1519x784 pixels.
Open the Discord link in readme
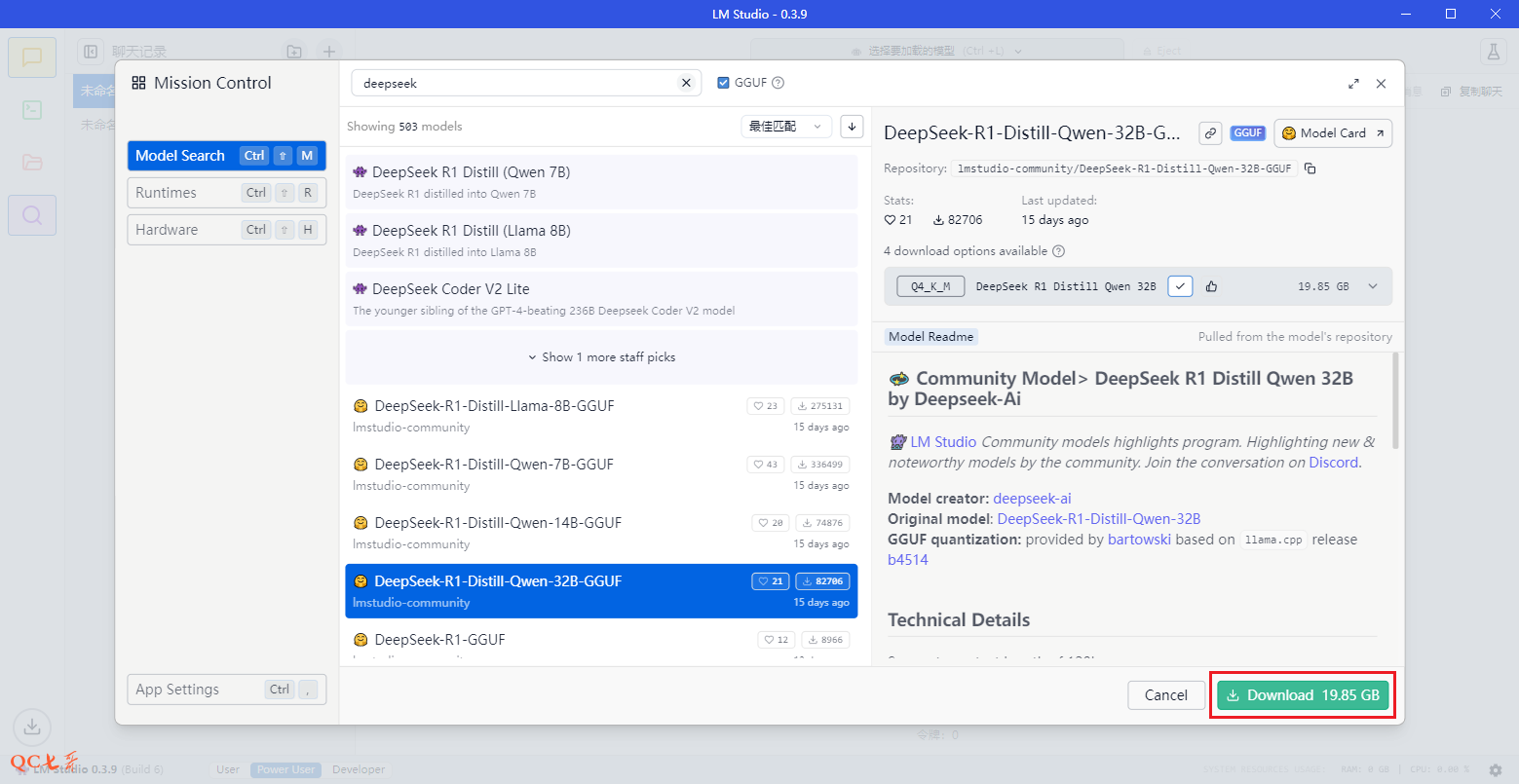tap(1333, 463)
